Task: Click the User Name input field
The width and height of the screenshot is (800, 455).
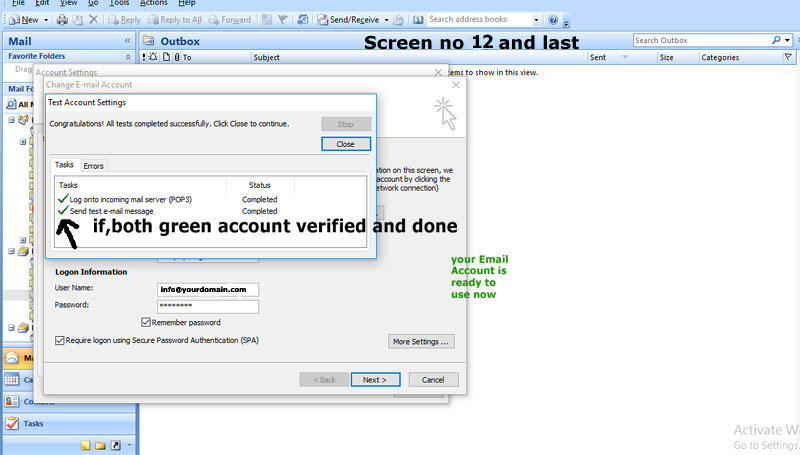Action: coord(208,289)
